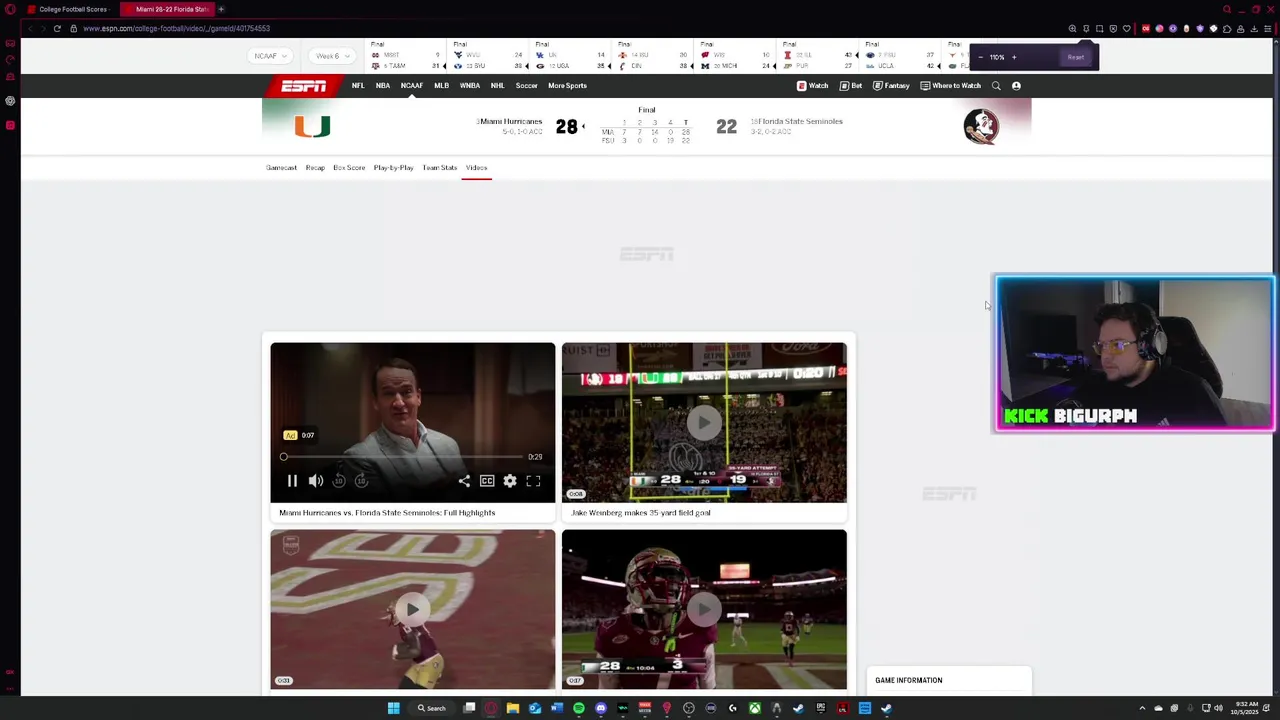1280x720 pixels.
Task: Open Fantasy link
Action: tap(891, 86)
